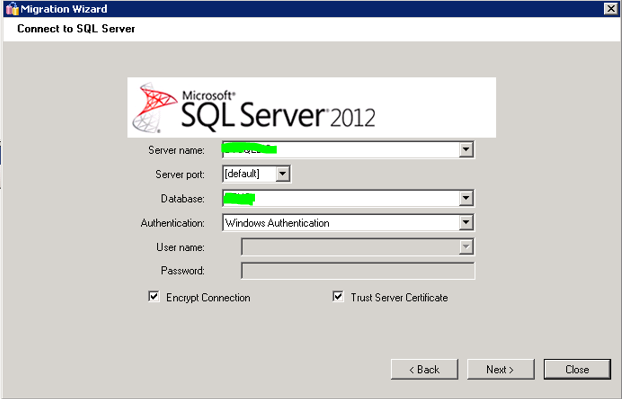
Task: Click the Next button
Action: pos(501,369)
